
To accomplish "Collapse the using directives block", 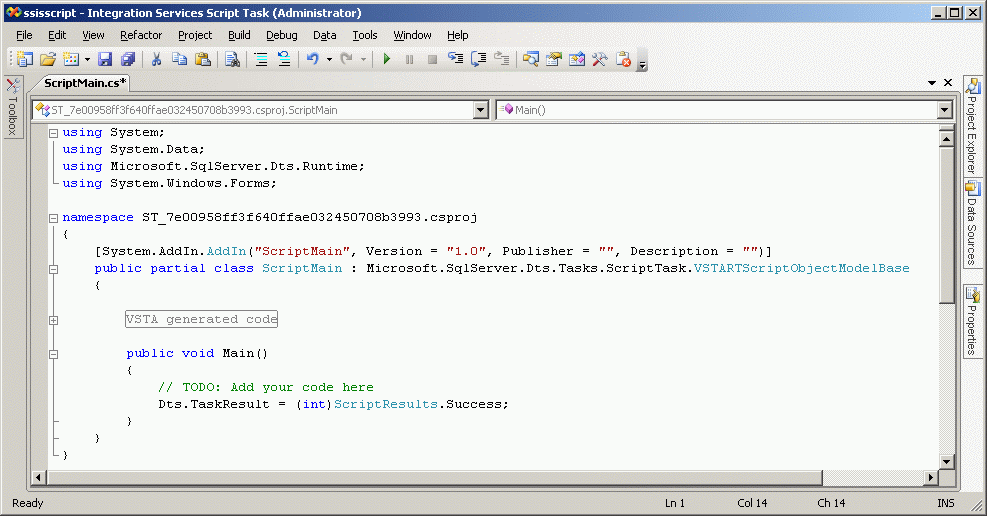I will coord(54,133).
